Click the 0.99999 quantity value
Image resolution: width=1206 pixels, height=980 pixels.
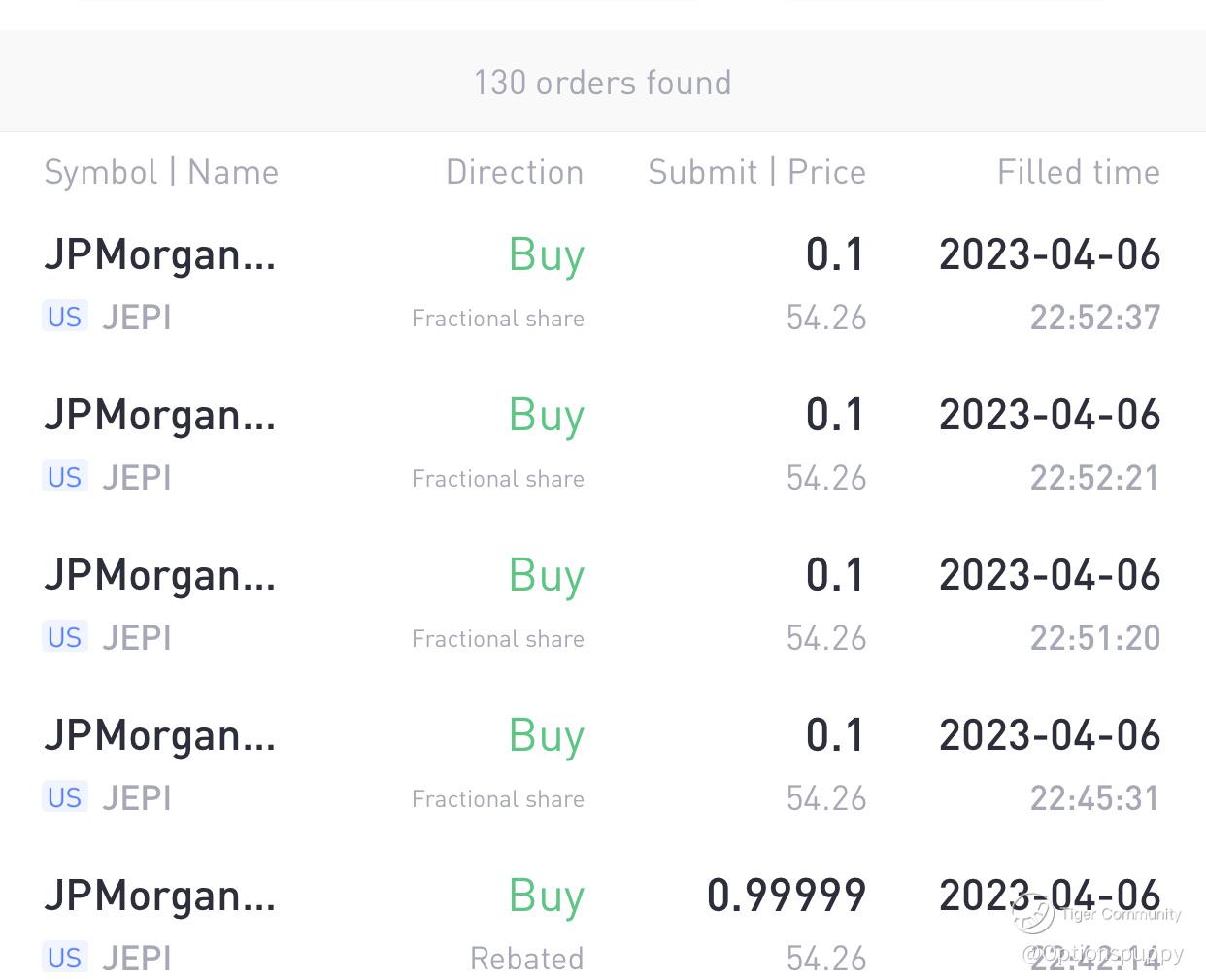coord(787,895)
